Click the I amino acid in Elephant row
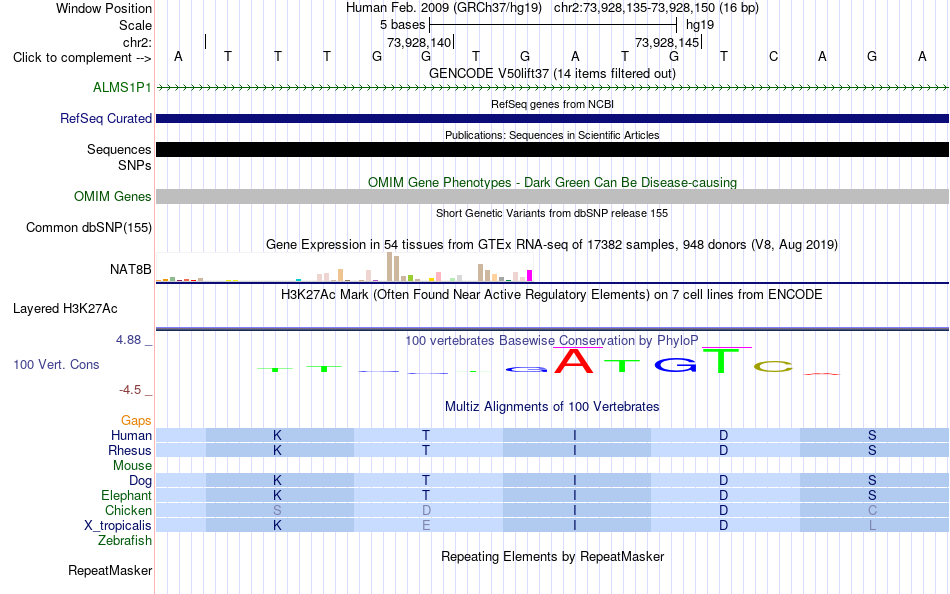950x594 pixels. [575, 495]
